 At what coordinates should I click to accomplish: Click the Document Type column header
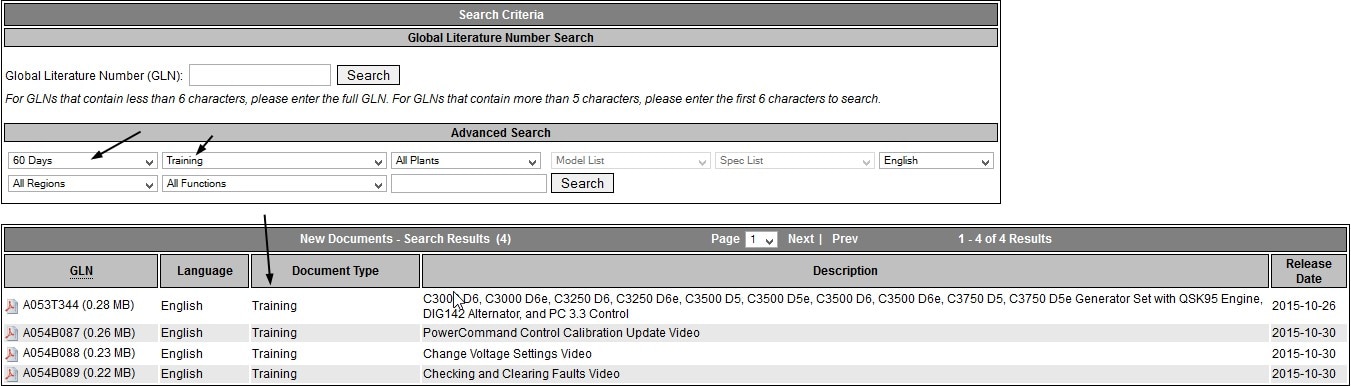[335, 271]
